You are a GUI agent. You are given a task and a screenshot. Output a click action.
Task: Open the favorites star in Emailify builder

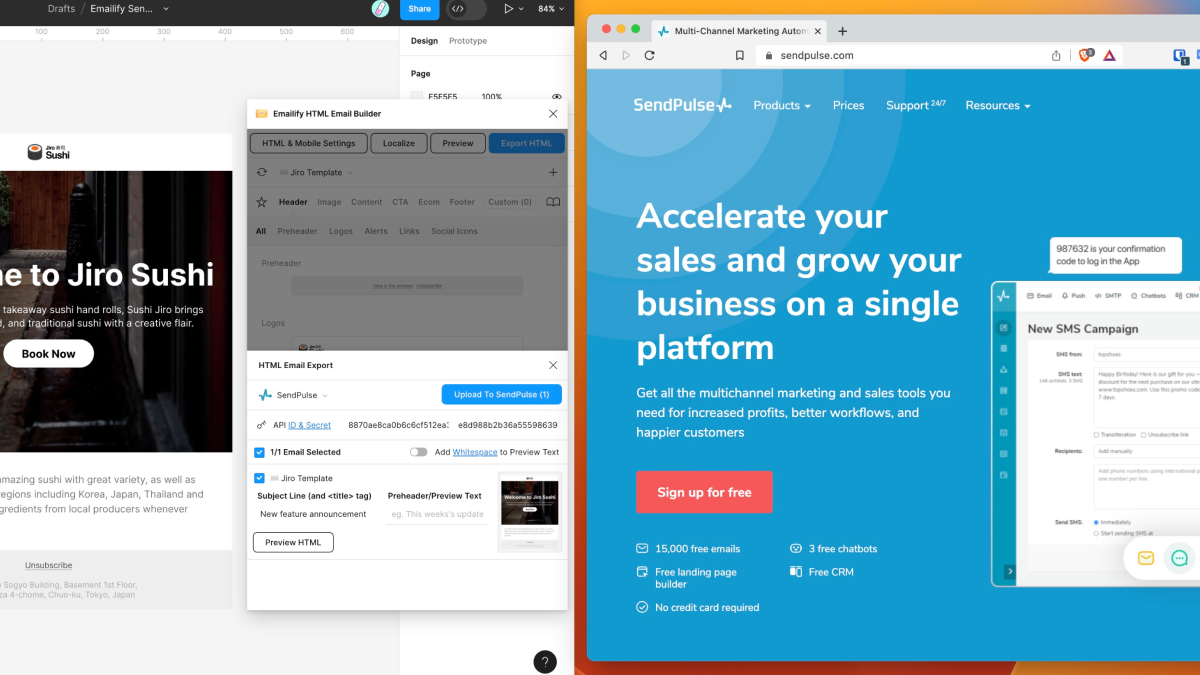pyautogui.click(x=262, y=202)
